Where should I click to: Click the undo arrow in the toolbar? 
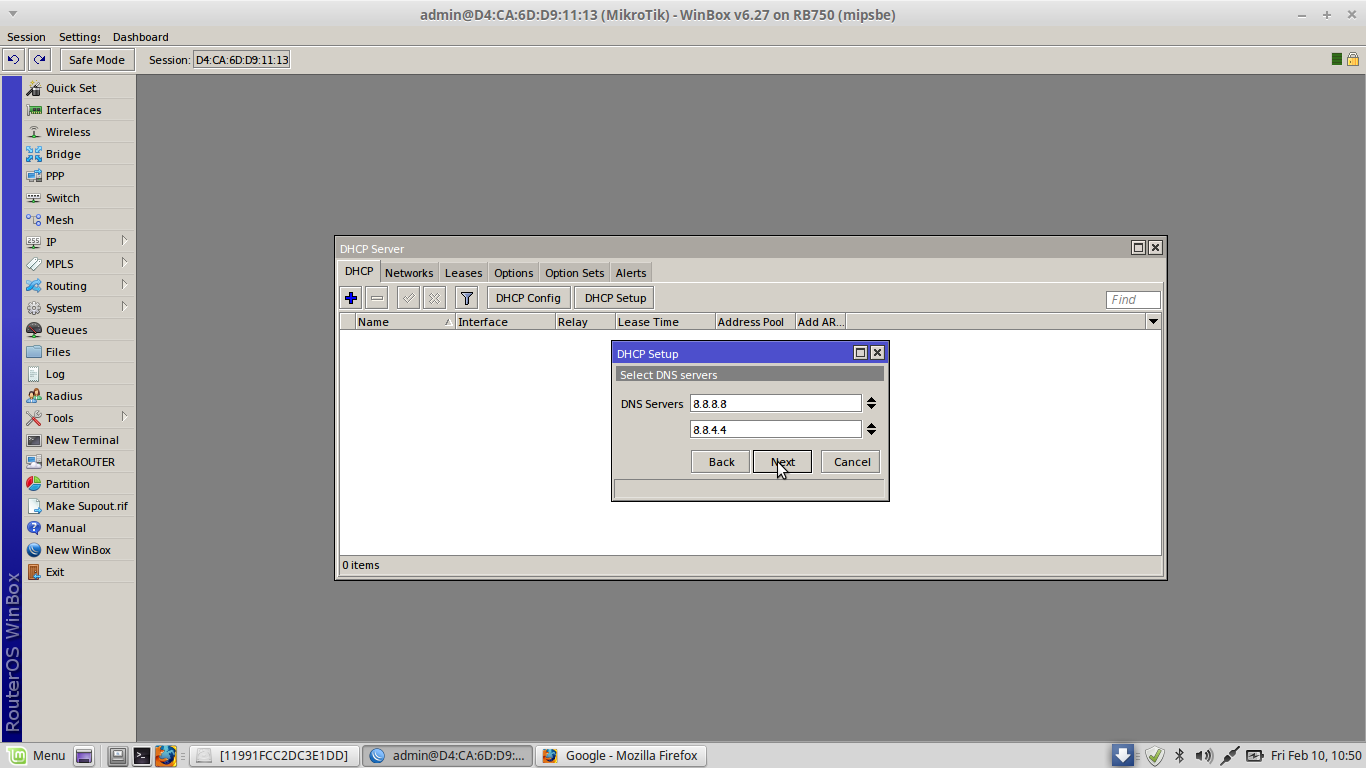(x=13, y=60)
